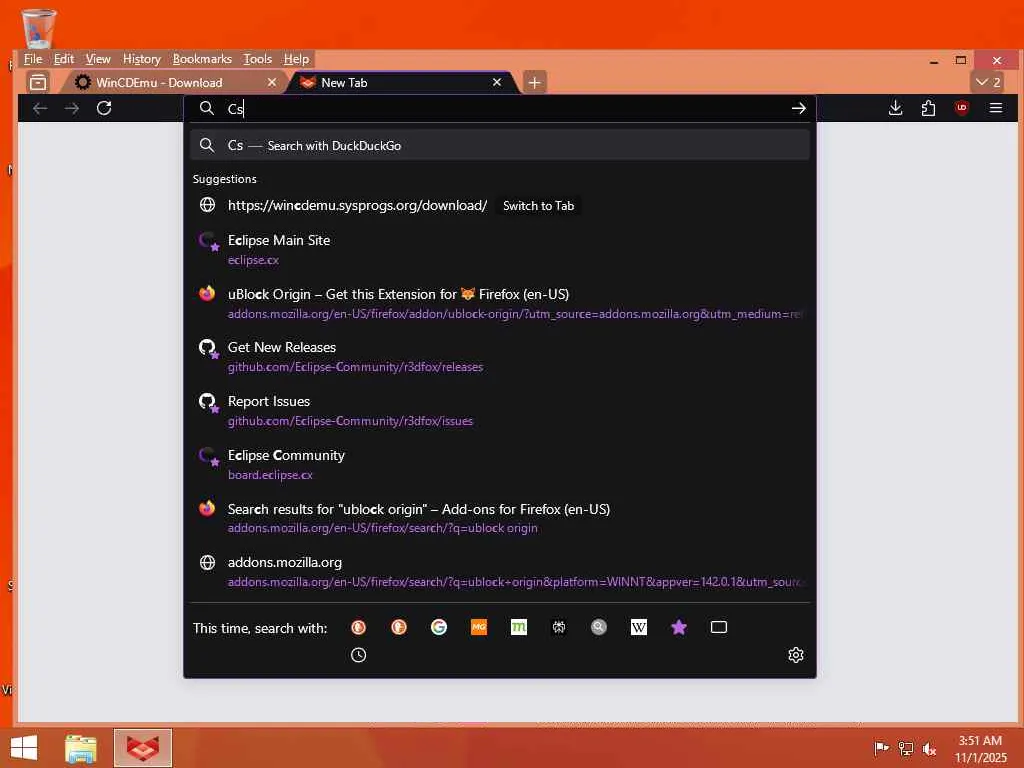The height and width of the screenshot is (768, 1024).
Task: Open the hamburger application menu
Action: [995, 108]
